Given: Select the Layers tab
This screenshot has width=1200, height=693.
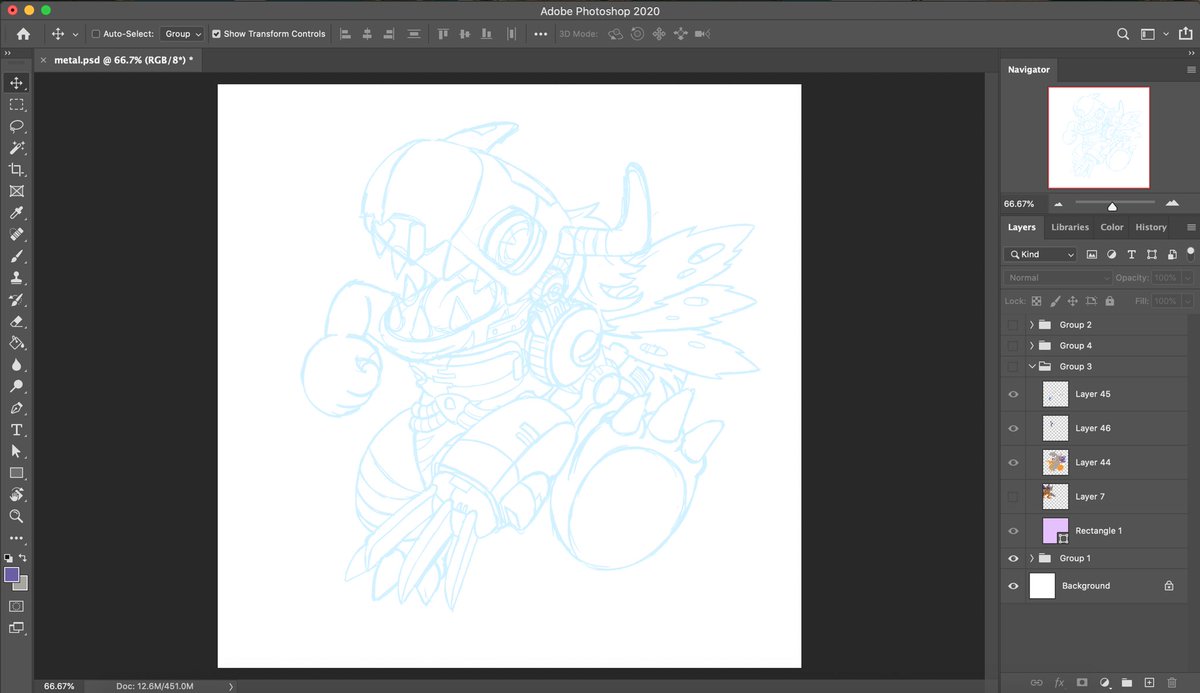Looking at the screenshot, I should click(x=1022, y=227).
